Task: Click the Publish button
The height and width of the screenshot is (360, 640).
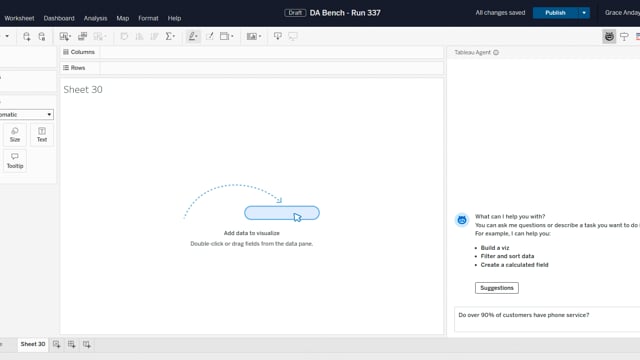Action: [556, 13]
